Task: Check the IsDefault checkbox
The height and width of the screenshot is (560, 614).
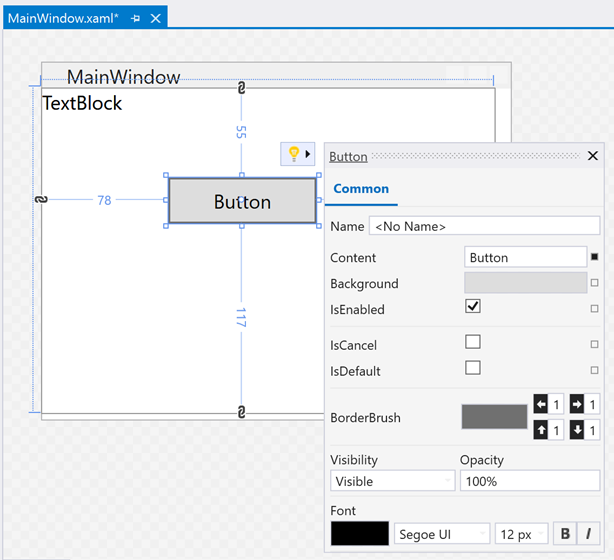Action: click(473, 368)
